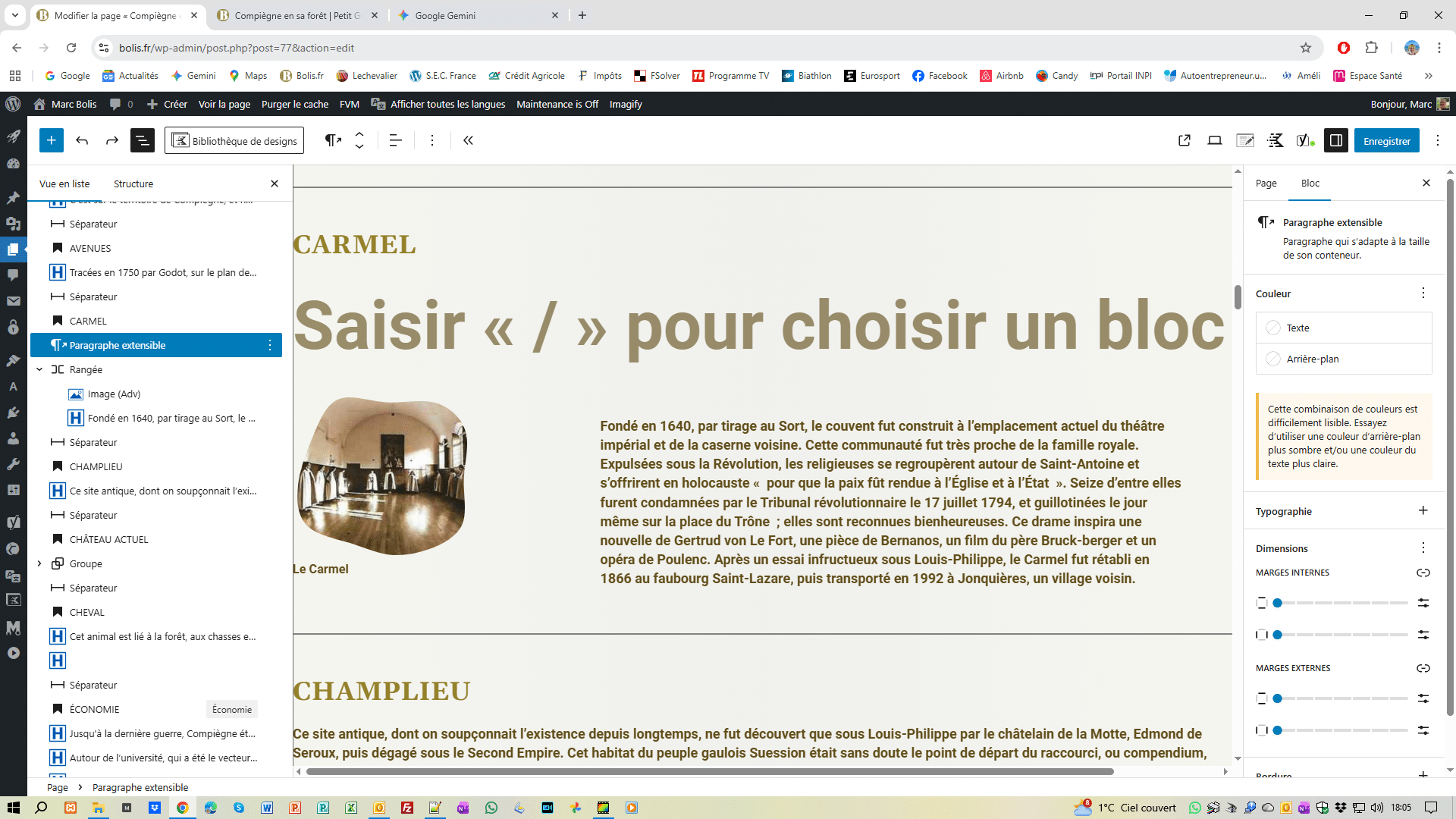Switch to the Structure tab
The width and height of the screenshot is (1456, 819).
(133, 184)
